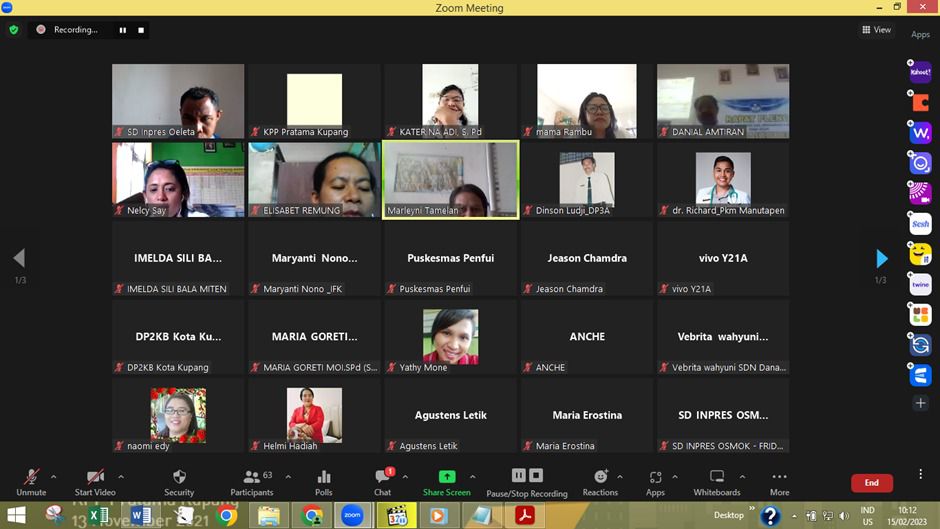Click the green encryption shield icon
The width and height of the screenshot is (940, 529).
[14, 30]
